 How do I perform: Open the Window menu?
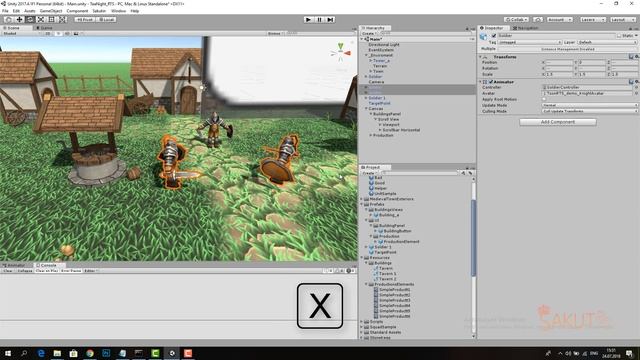click(x=118, y=11)
